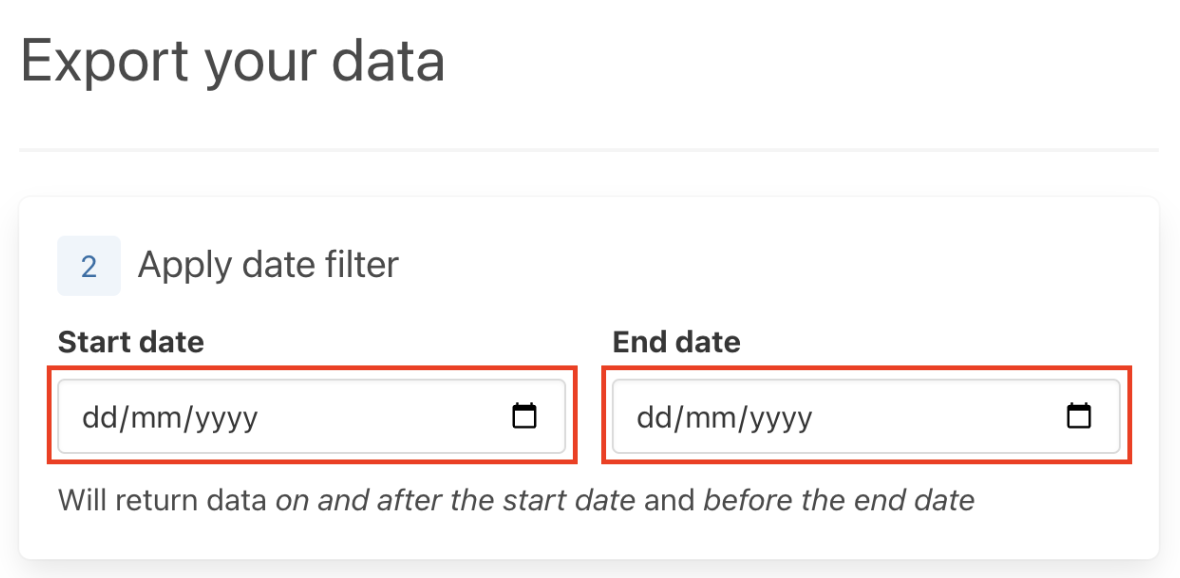Open the End date calendar picker icon

1079,416
